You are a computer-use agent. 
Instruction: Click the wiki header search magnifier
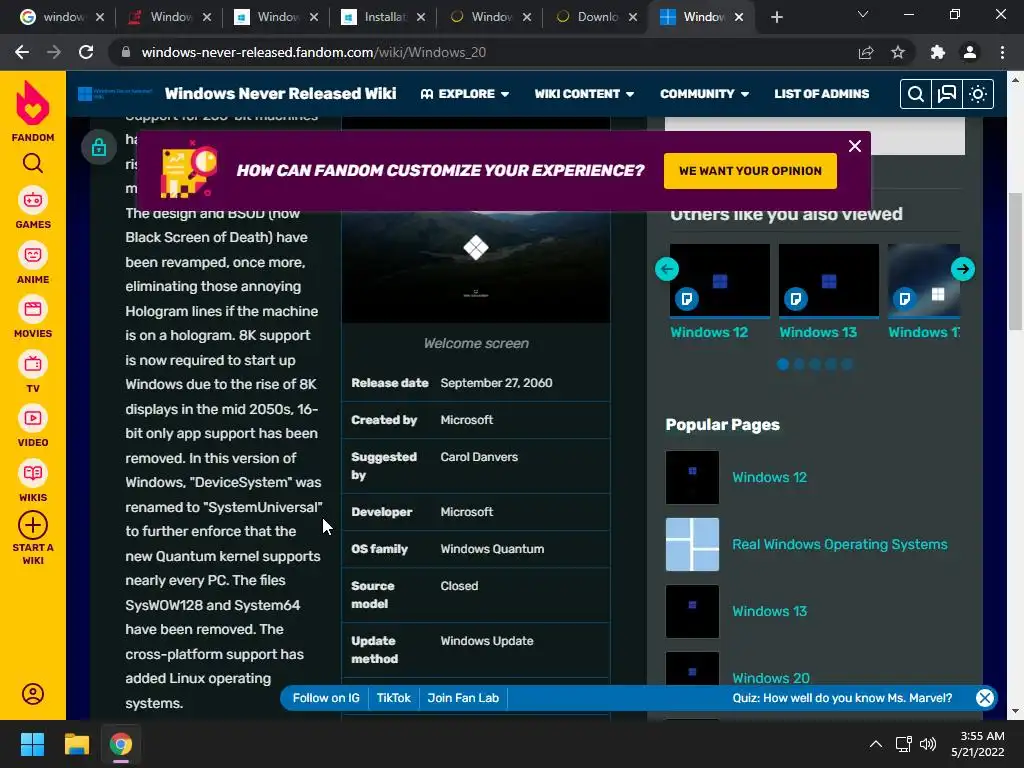pos(916,95)
